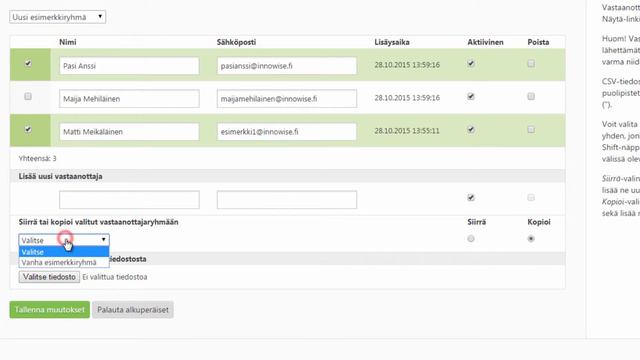This screenshot has height=360, width=640.
Task: Click the Lisäysaika column header
Action: (x=392, y=42)
